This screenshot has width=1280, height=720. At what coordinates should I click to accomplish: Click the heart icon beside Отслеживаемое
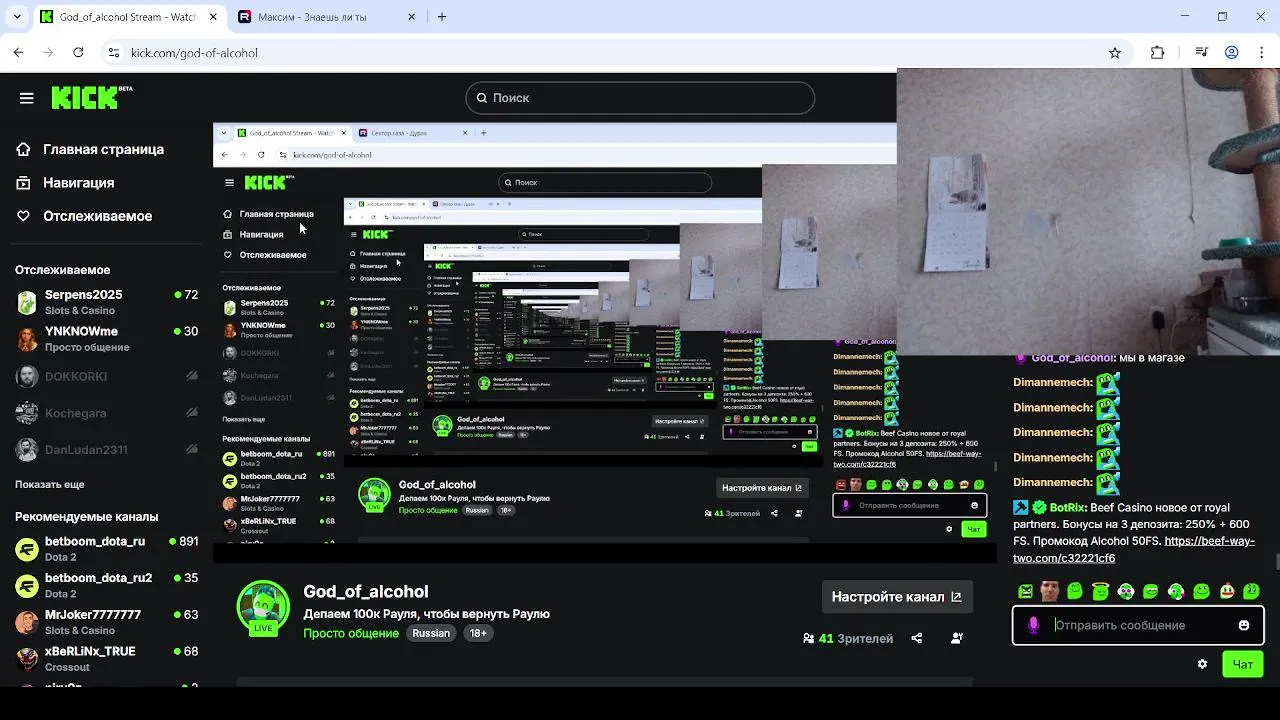tap(24, 216)
